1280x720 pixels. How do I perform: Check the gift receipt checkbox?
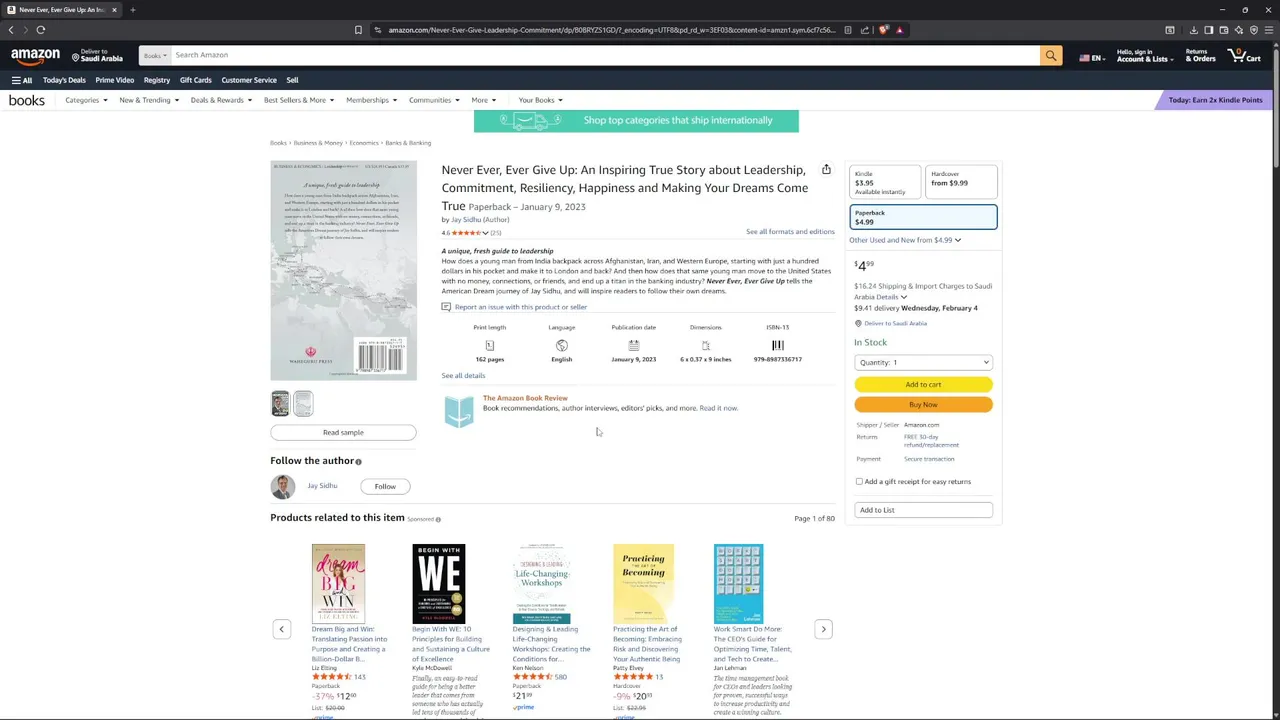click(x=859, y=482)
